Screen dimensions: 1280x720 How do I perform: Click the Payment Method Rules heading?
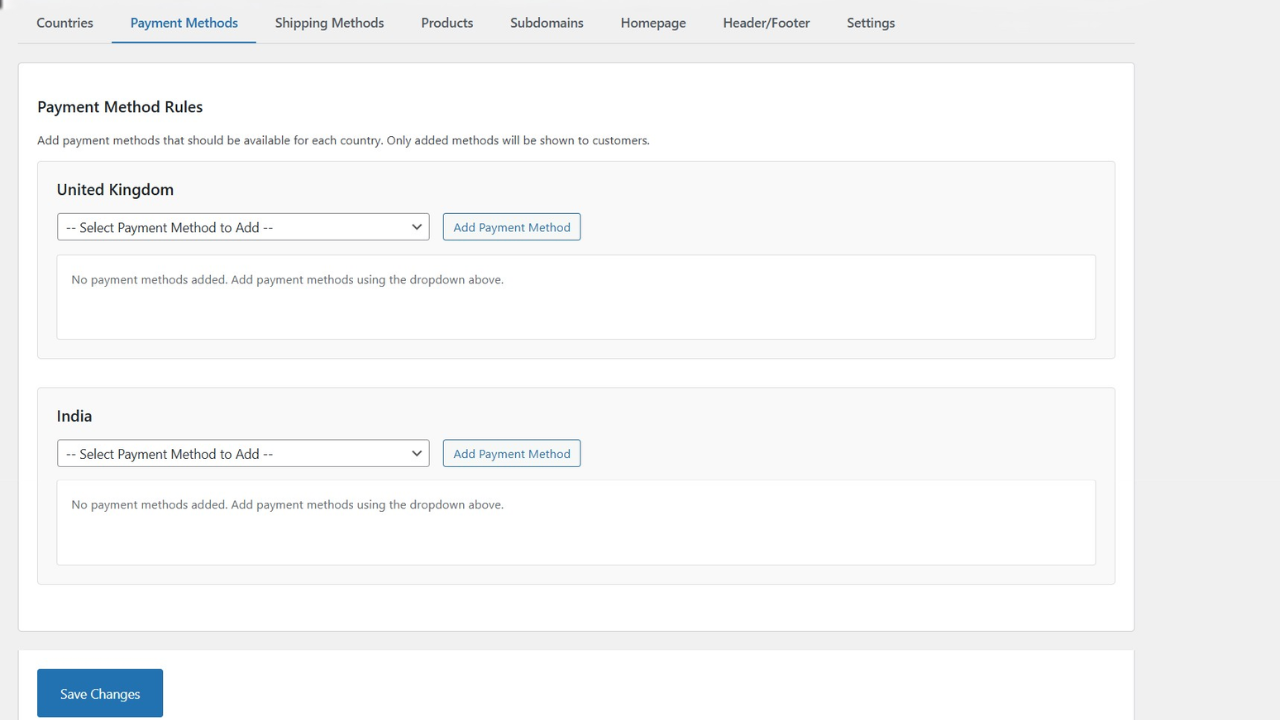coord(120,107)
